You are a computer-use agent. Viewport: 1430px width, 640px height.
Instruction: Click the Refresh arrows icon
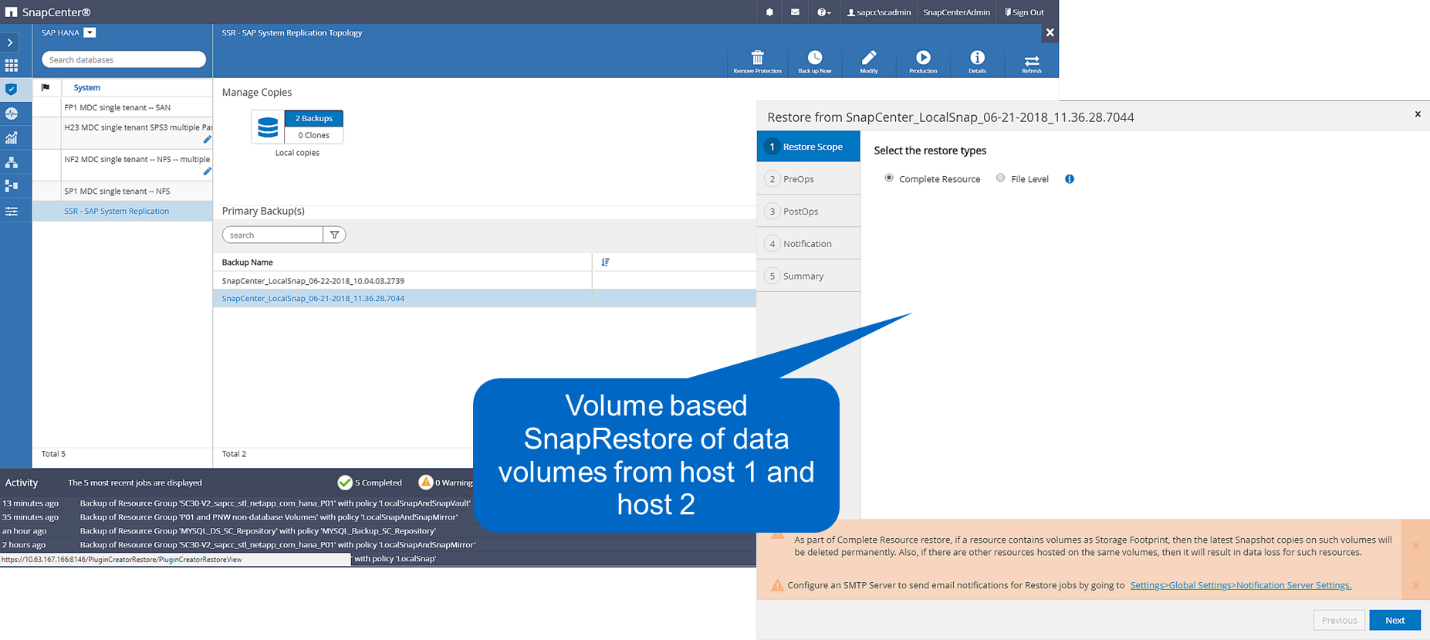click(x=1031, y=60)
